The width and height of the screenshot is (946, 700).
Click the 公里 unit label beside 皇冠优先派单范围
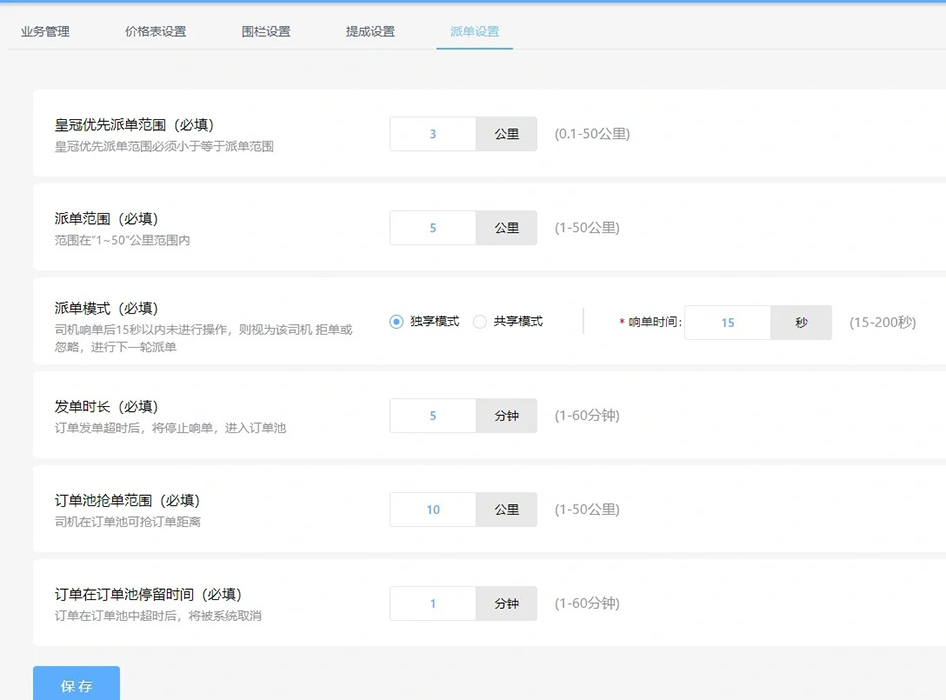506,133
